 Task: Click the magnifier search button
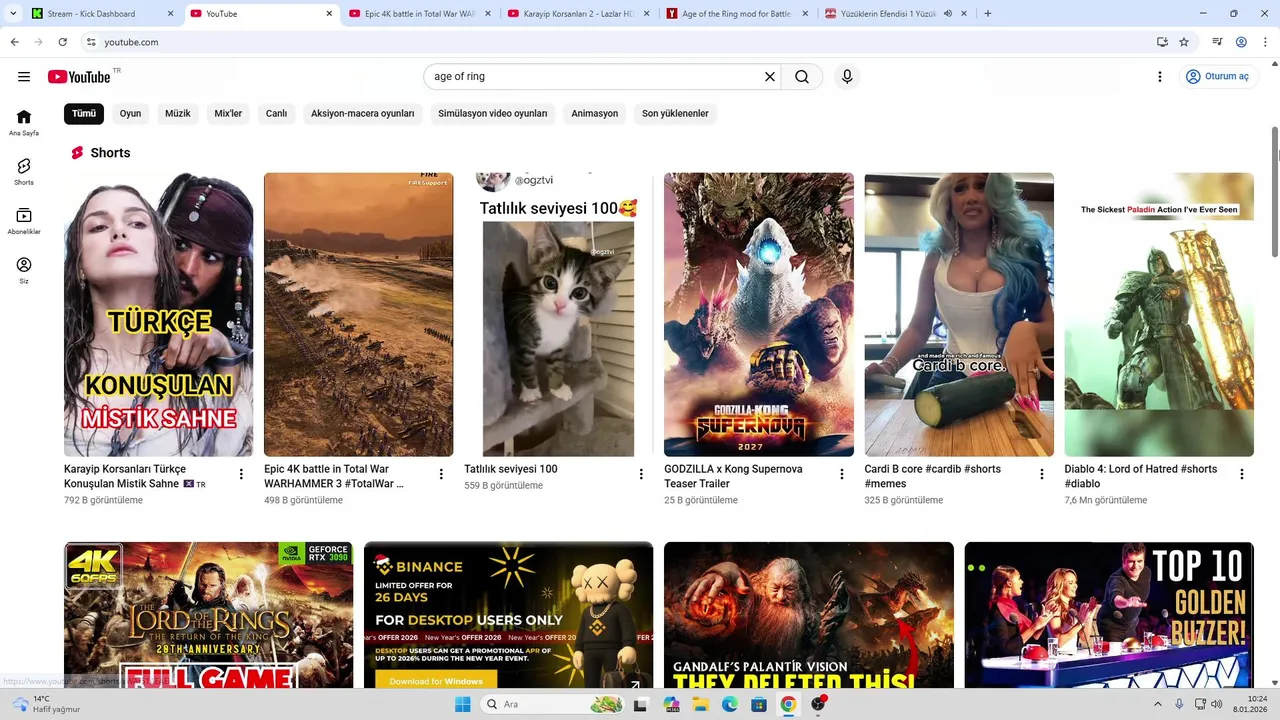[x=802, y=77]
